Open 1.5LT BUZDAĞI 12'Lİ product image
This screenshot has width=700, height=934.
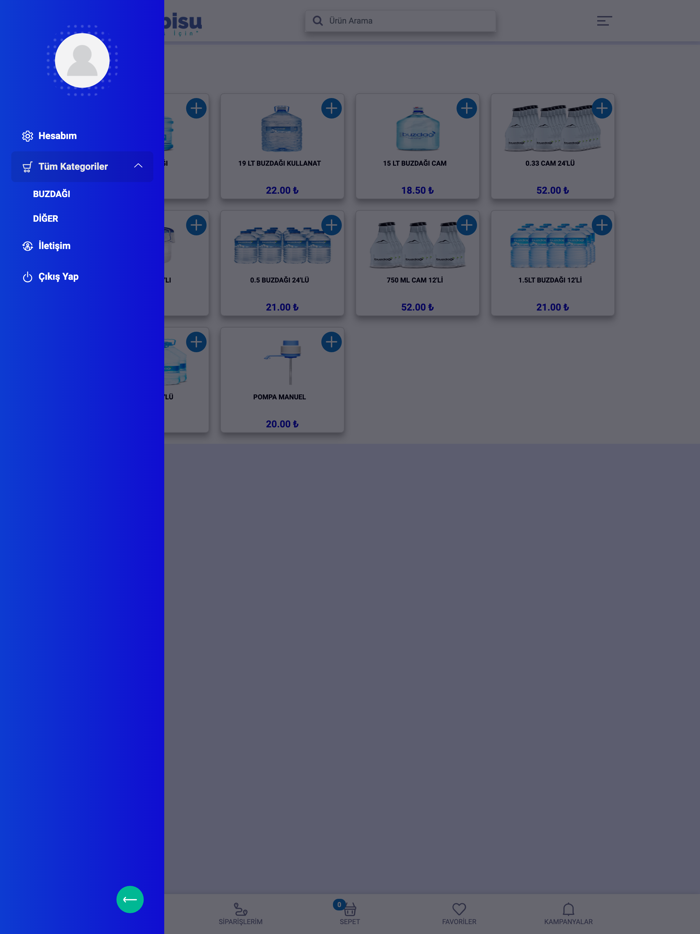[x=553, y=245]
